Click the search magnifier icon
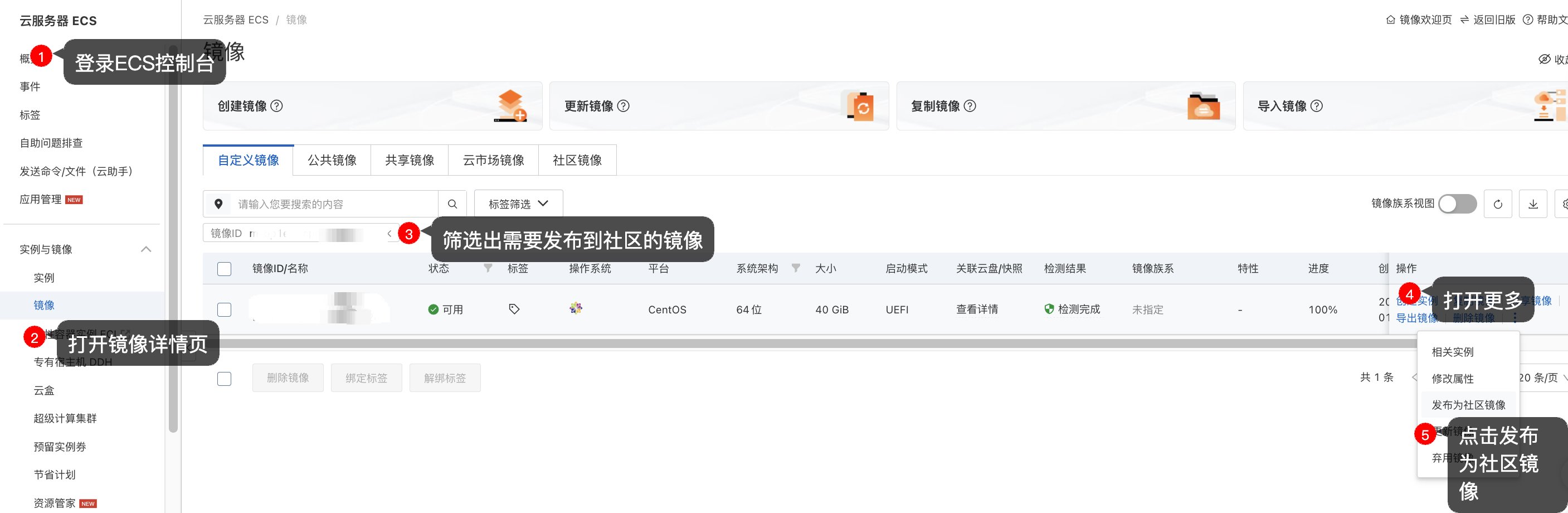 pos(452,204)
